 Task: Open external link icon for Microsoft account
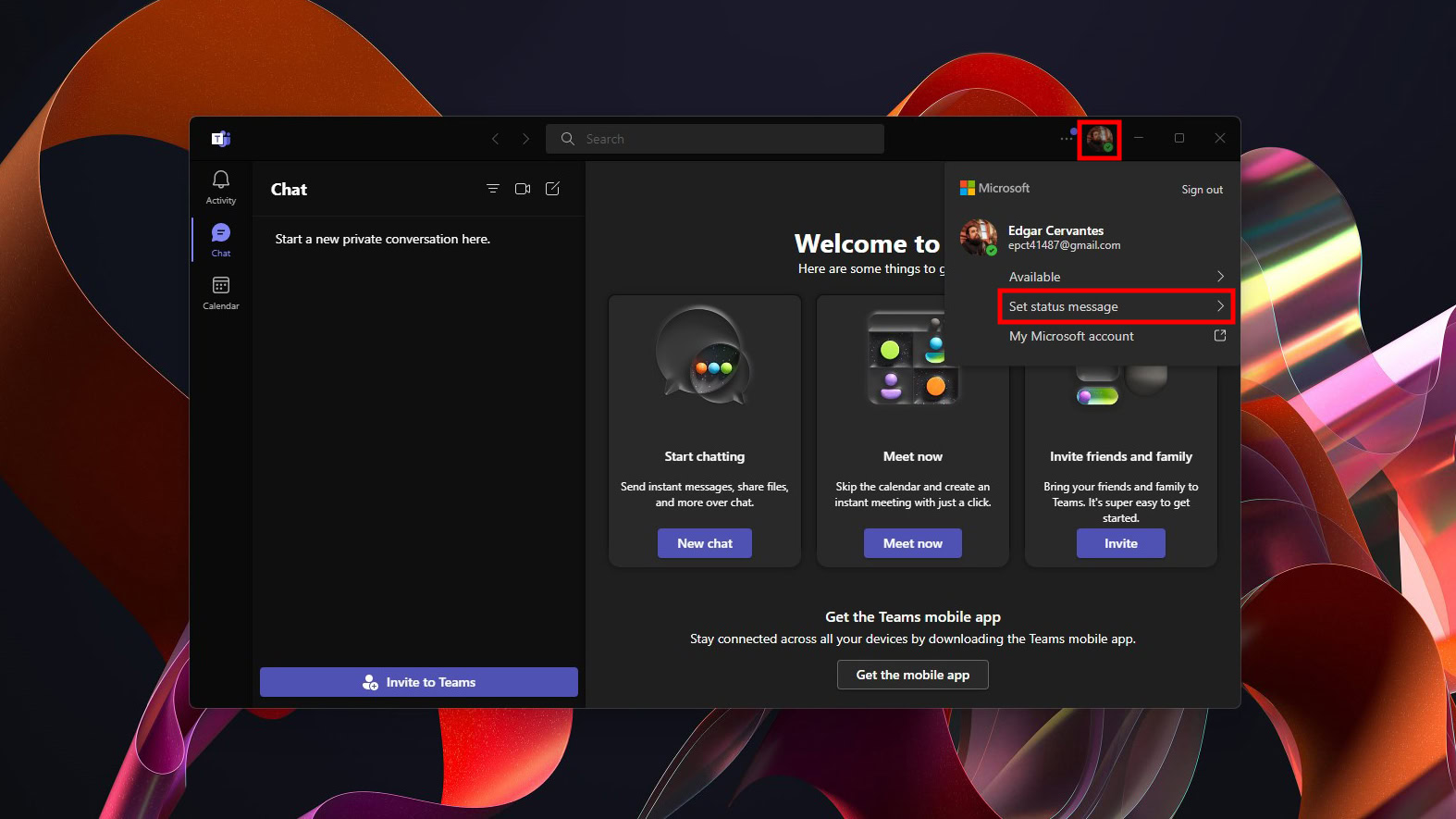tap(1220, 336)
